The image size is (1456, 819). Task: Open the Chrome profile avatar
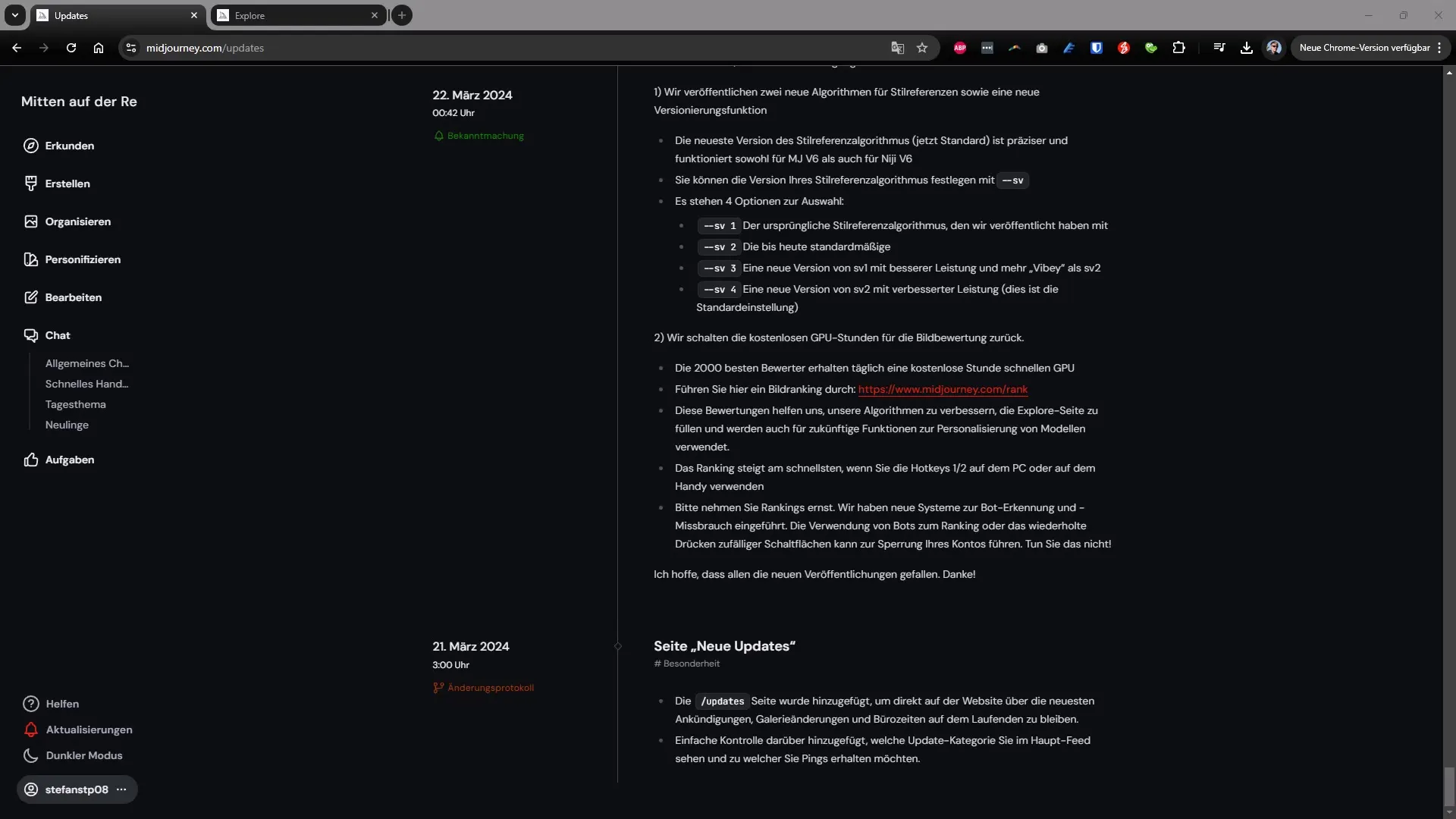(x=1274, y=48)
